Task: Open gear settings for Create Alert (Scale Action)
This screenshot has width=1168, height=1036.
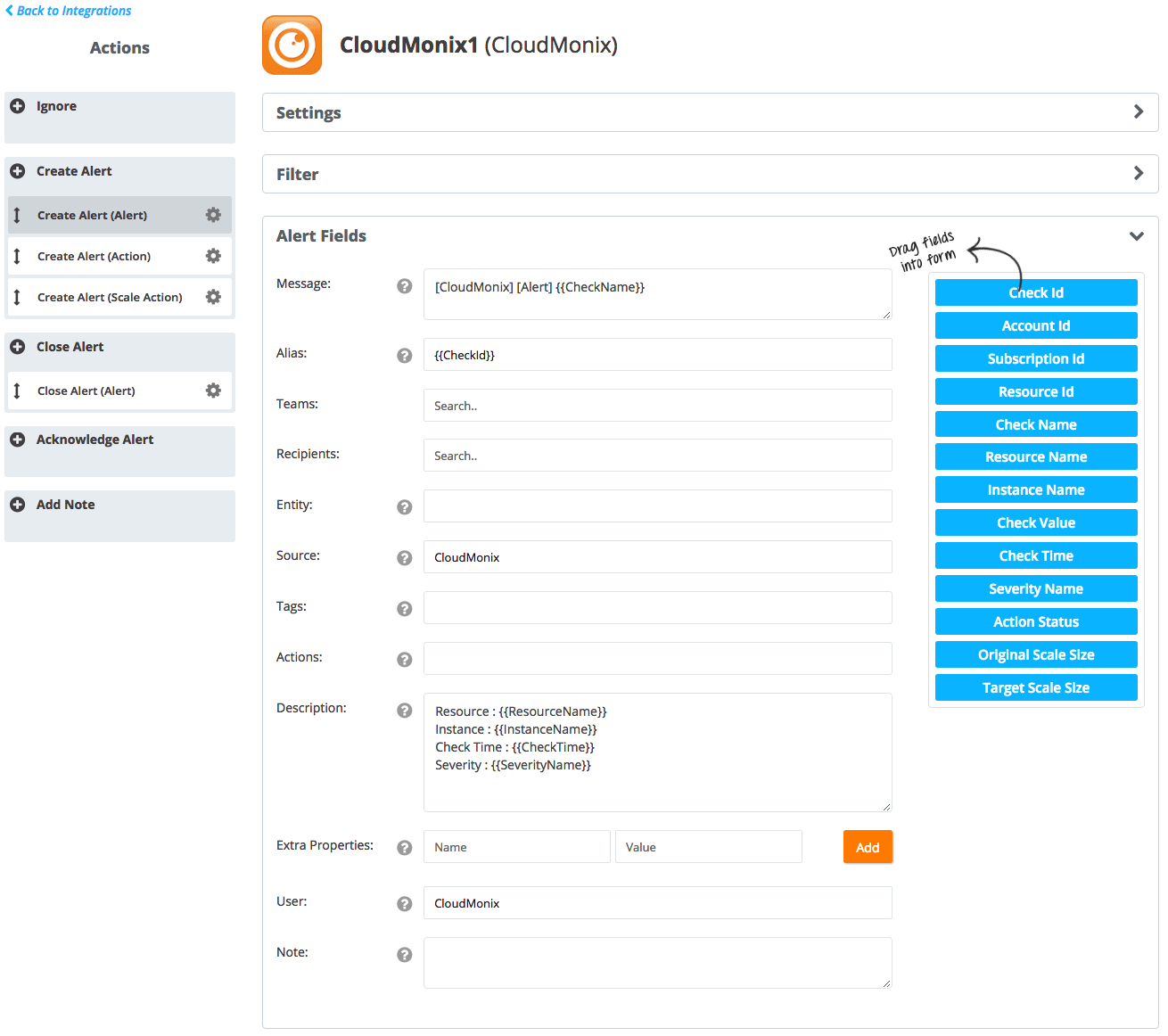Action: pyautogui.click(x=213, y=297)
